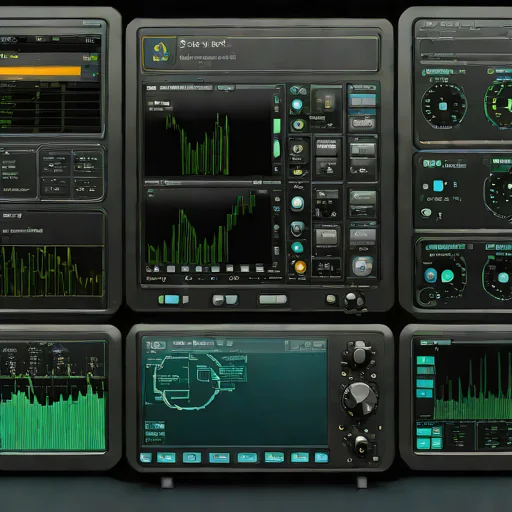
Task: Click the cyan square at the gauge's center
Action: coord(443,106)
